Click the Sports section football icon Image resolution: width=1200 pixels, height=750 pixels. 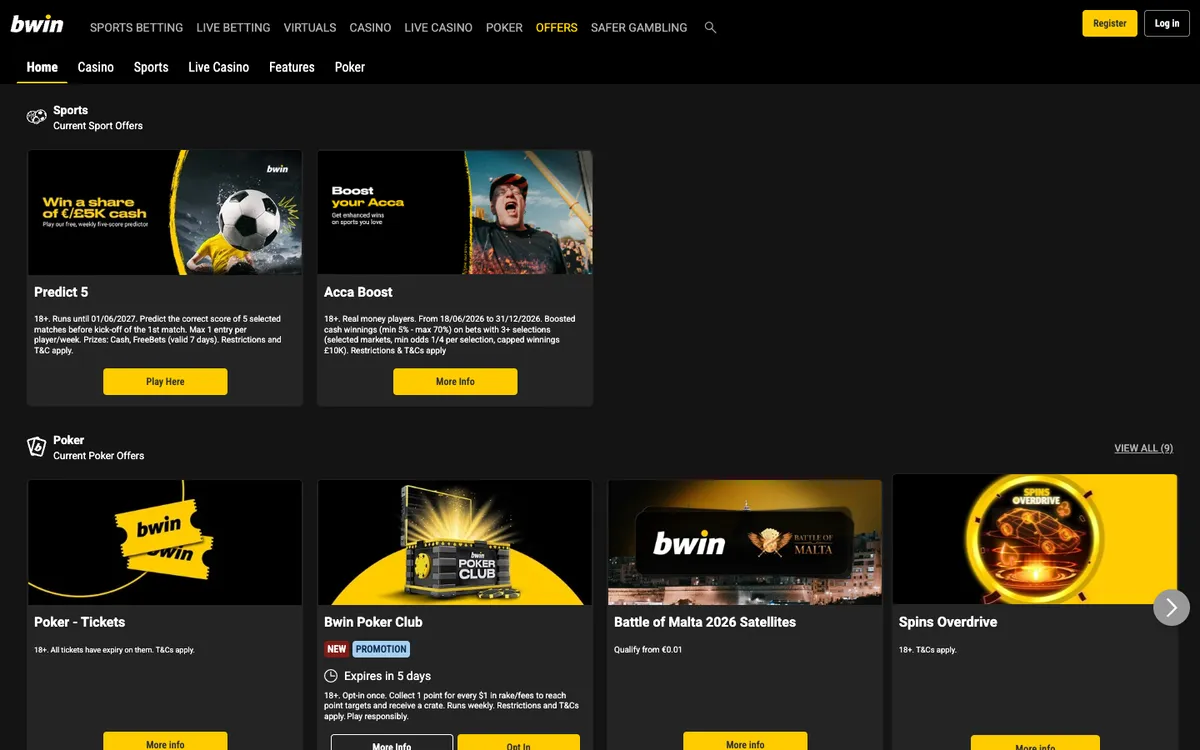[x=37, y=117]
